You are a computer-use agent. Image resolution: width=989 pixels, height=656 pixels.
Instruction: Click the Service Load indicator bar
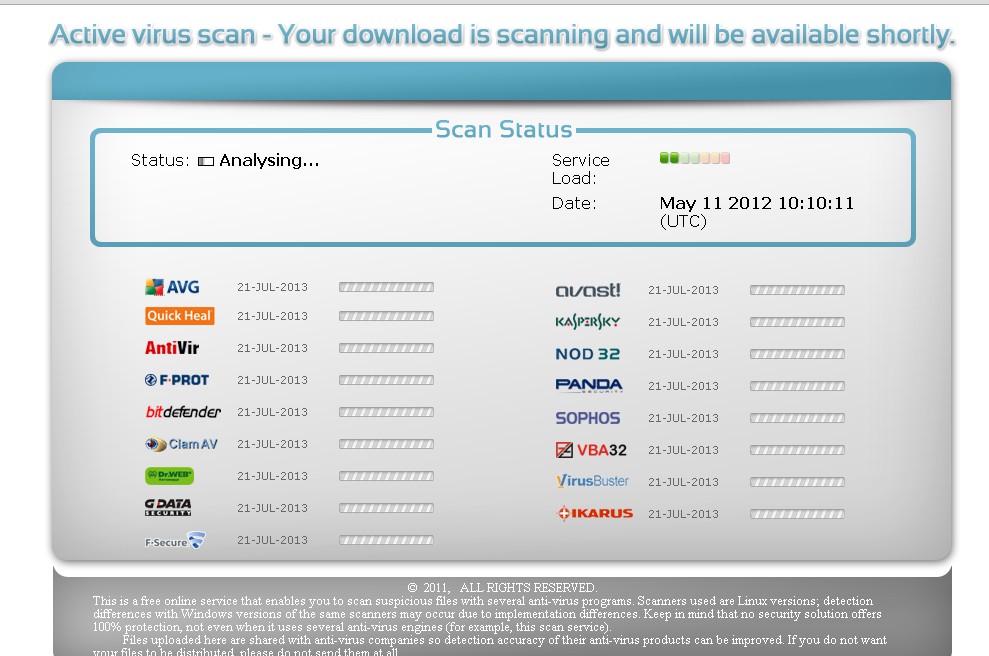coord(694,158)
